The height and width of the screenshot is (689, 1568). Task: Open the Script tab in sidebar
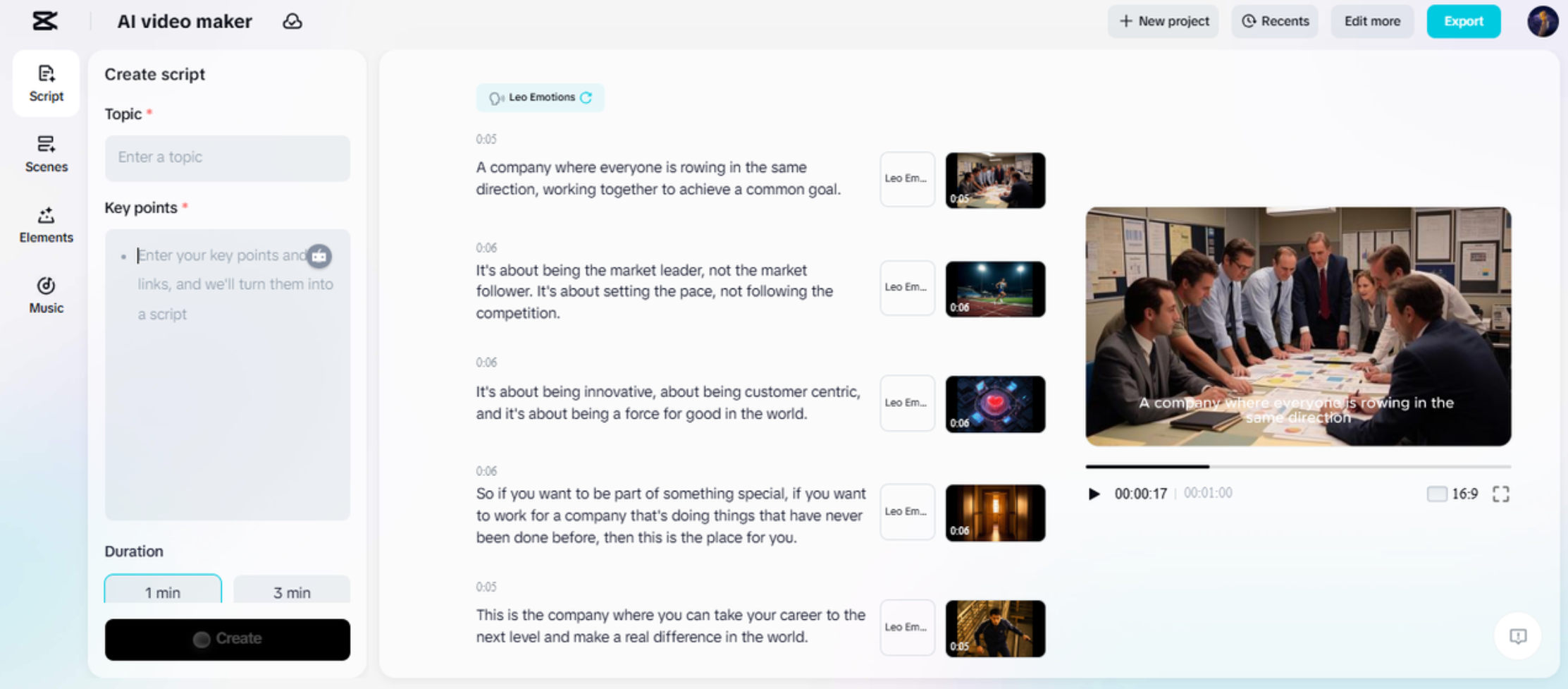[47, 83]
